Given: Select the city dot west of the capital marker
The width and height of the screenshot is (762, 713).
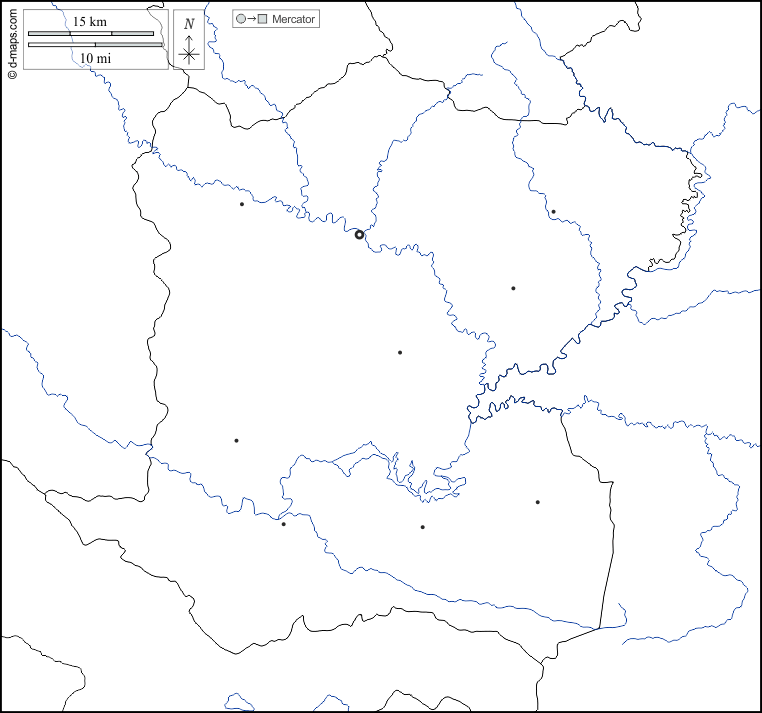Looking at the screenshot, I should [x=241, y=204].
